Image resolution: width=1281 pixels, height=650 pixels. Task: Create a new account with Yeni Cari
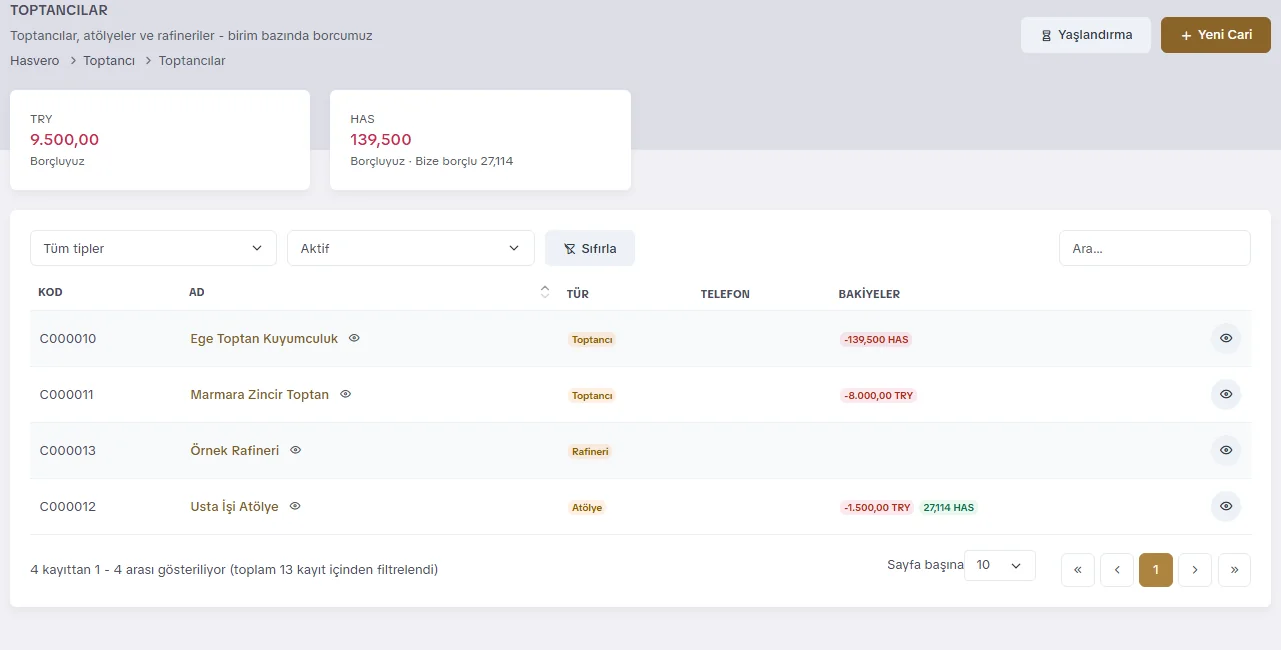[x=1216, y=35]
